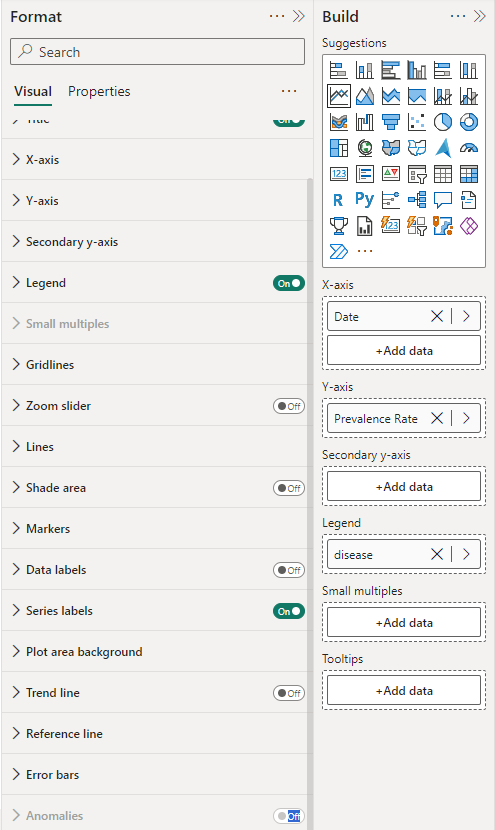Turn off the Legend toggle
This screenshot has width=495, height=830.
click(289, 283)
